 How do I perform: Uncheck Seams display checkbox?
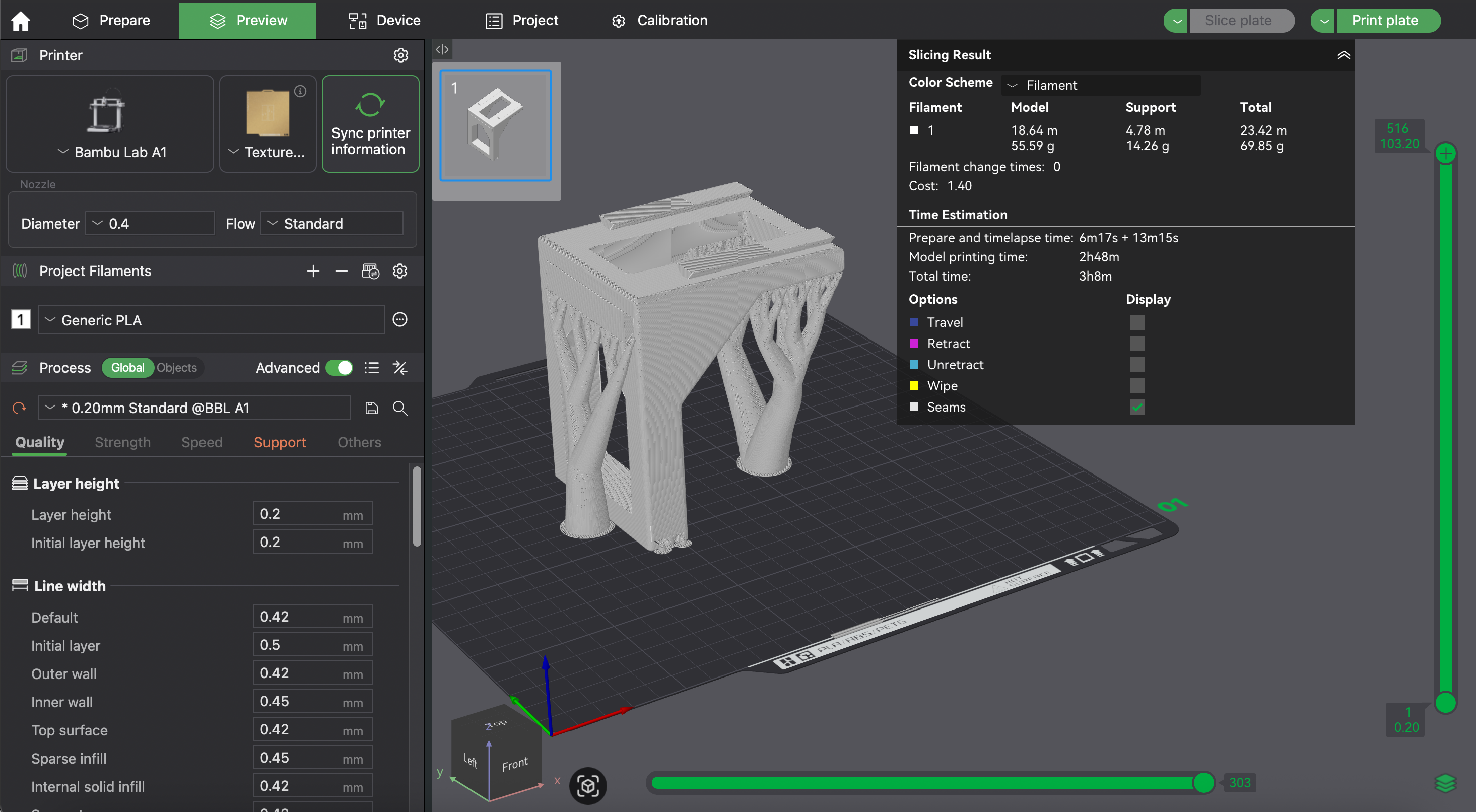[x=1137, y=408]
